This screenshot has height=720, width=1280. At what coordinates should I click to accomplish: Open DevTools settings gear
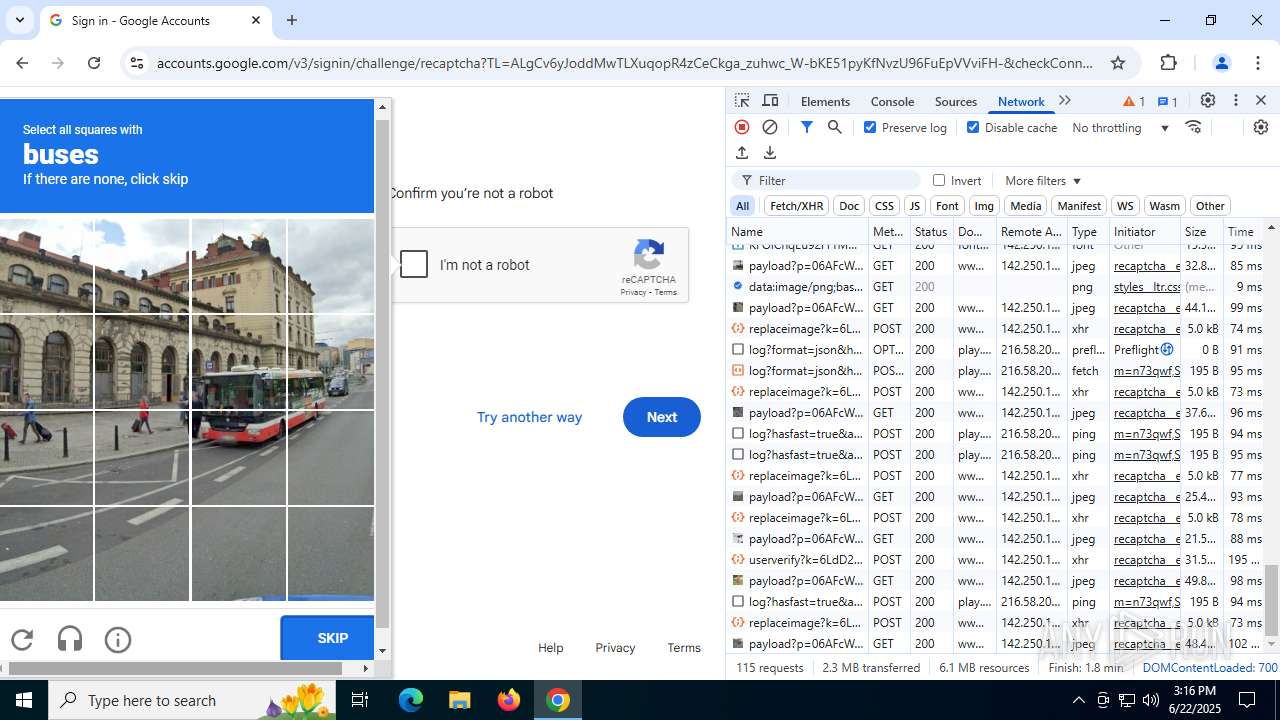[1208, 101]
